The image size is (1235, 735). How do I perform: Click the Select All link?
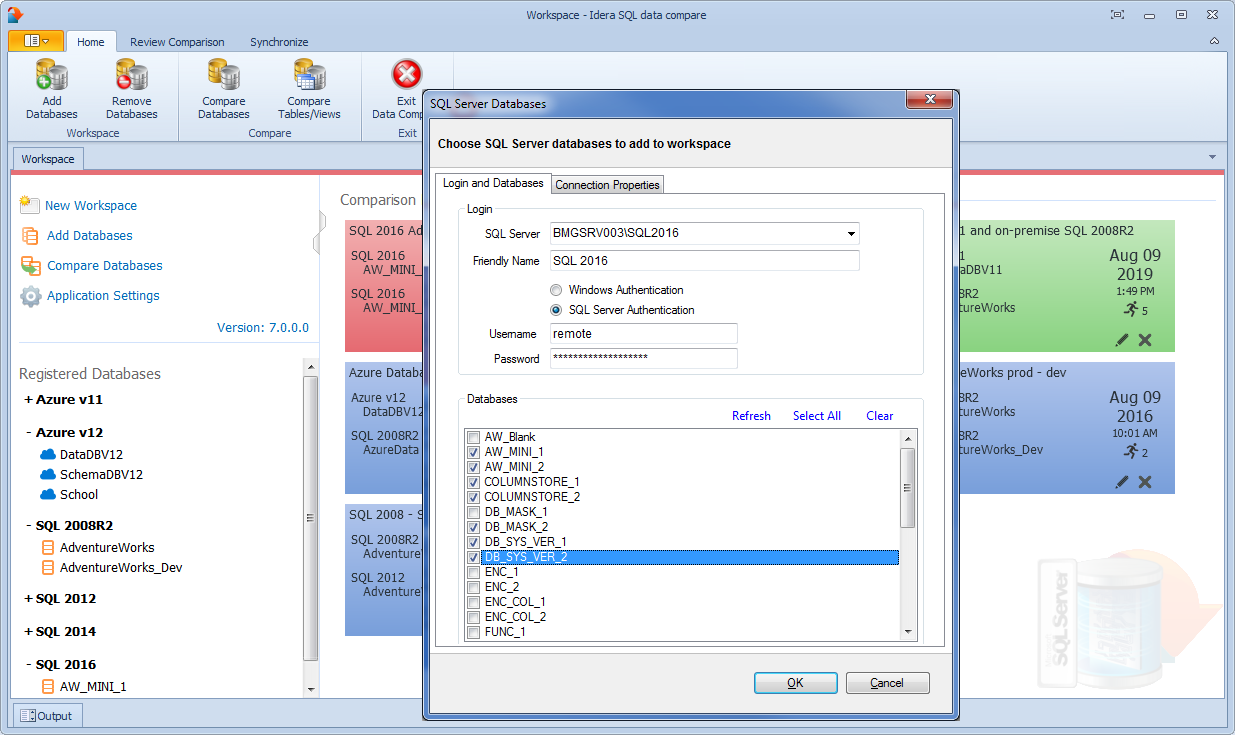816,416
